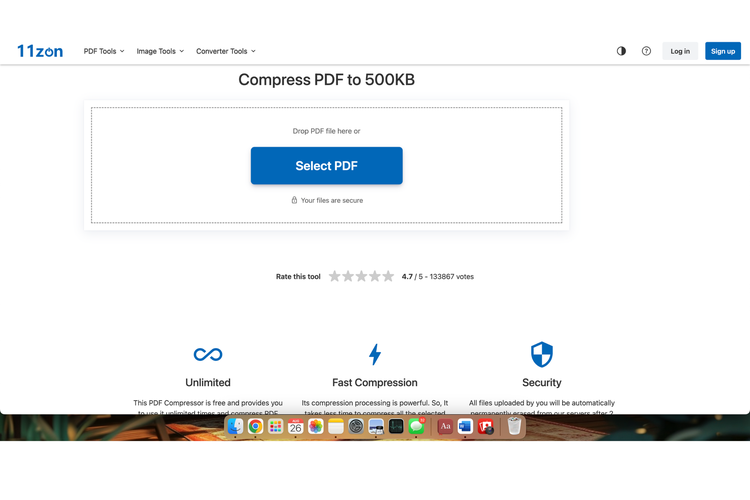750x500 pixels.
Task: Click the Select PDF button
Action: [326, 166]
